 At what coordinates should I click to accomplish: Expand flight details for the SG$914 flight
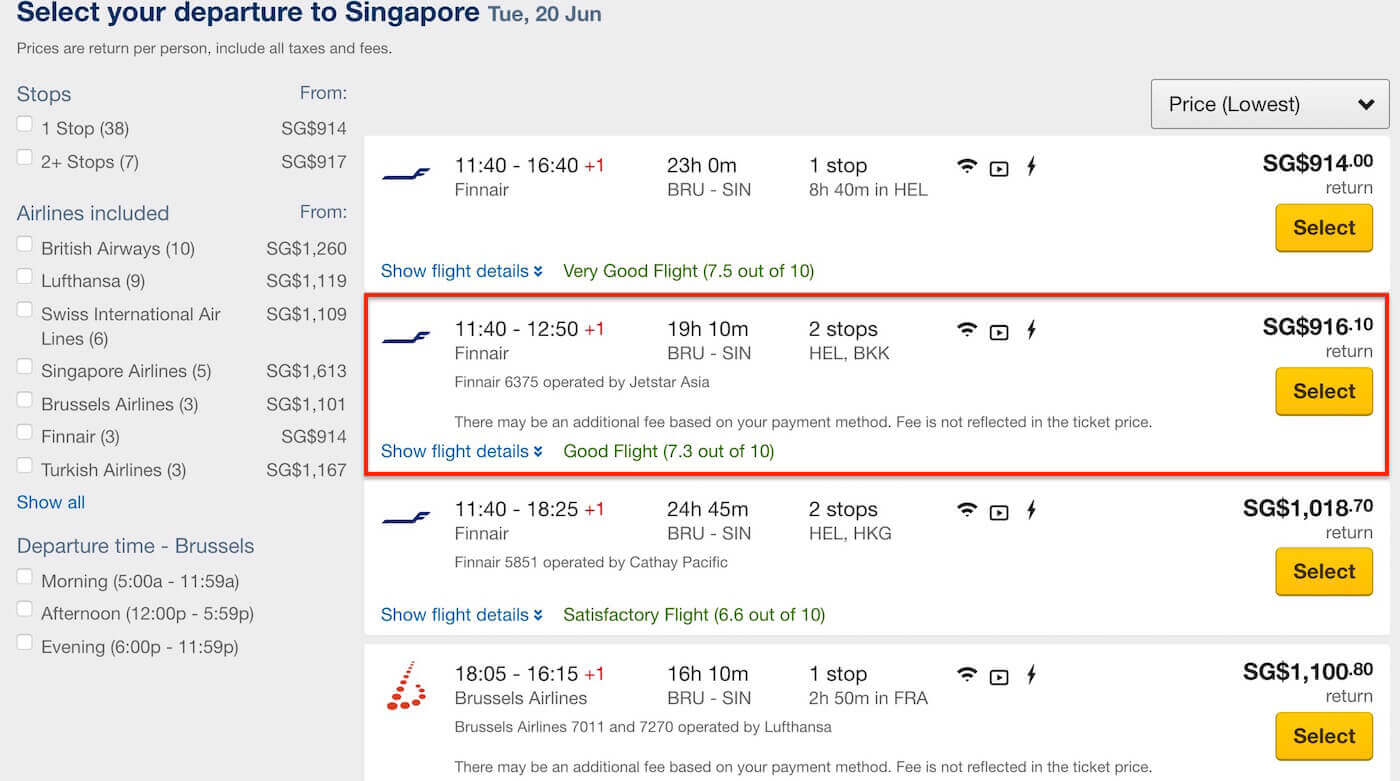tap(461, 271)
